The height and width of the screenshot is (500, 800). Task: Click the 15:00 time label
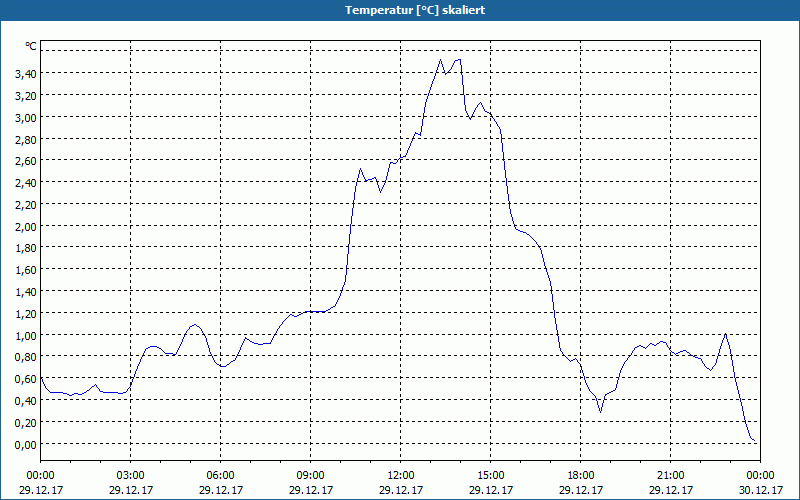(490, 476)
